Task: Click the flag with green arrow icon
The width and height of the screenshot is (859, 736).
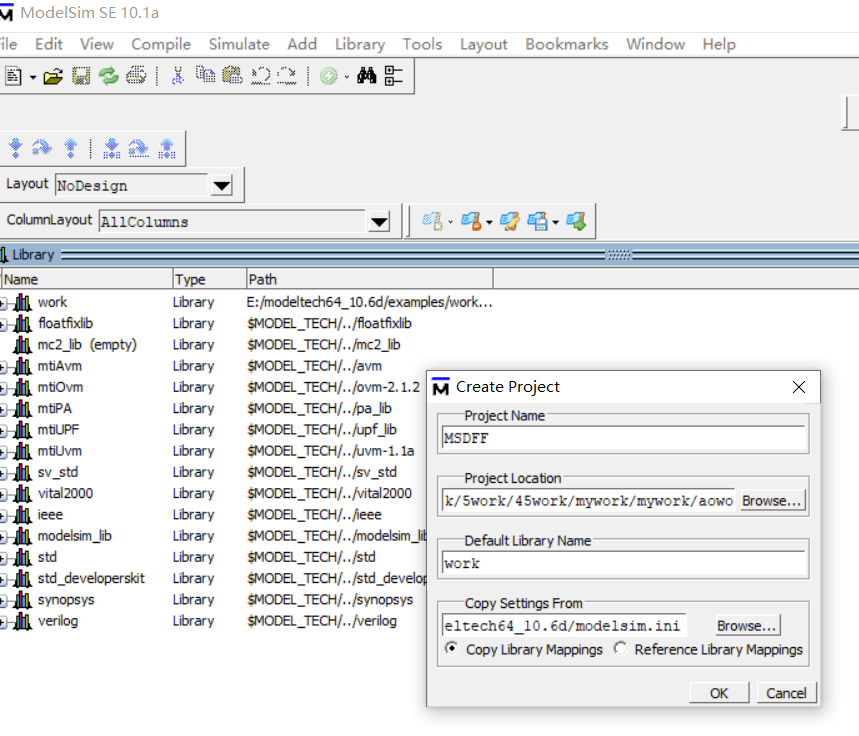Action: coord(576,221)
